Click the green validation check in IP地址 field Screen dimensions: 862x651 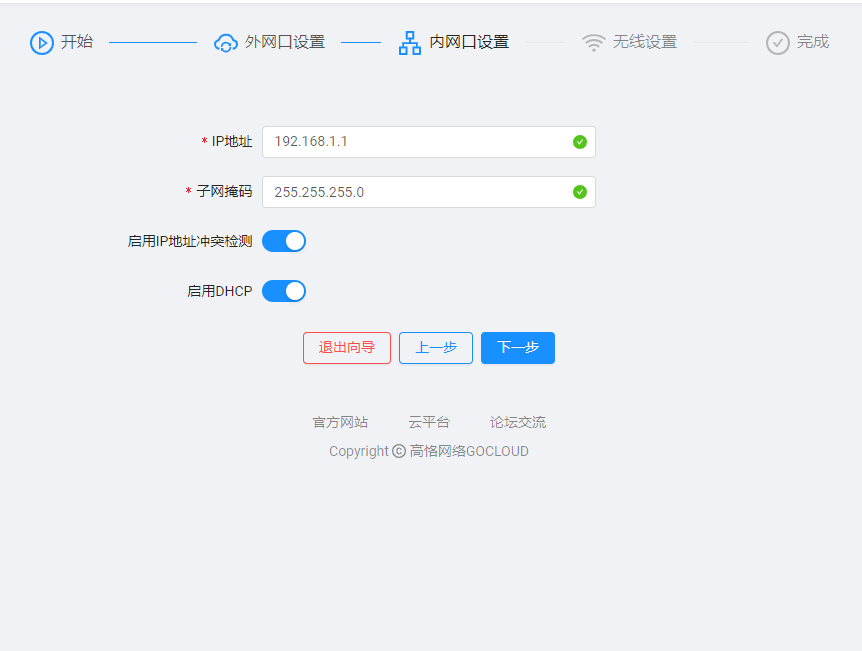[x=580, y=142]
